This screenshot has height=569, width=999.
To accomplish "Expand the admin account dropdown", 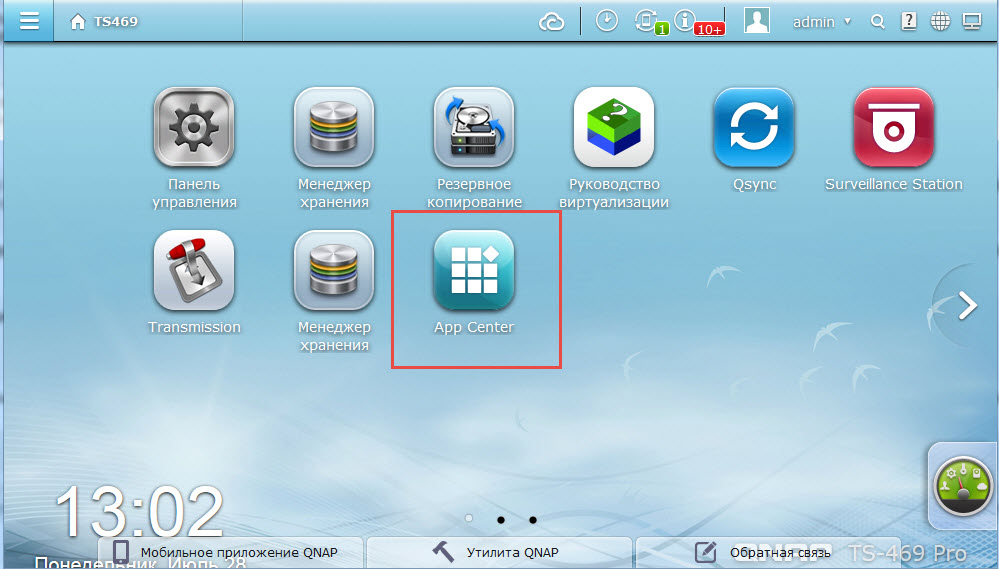I will (821, 22).
